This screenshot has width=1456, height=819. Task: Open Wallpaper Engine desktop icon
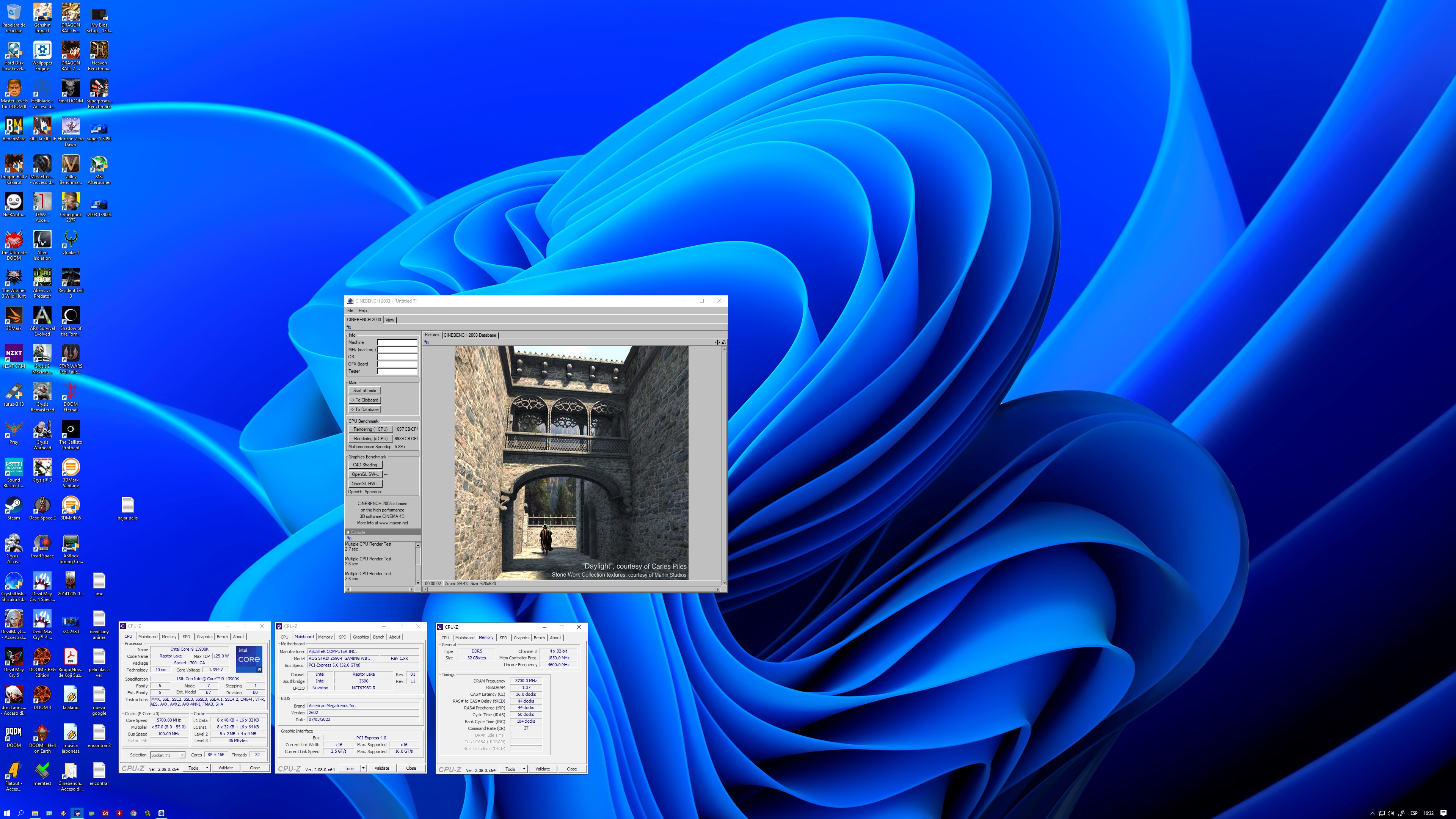pyautogui.click(x=42, y=56)
